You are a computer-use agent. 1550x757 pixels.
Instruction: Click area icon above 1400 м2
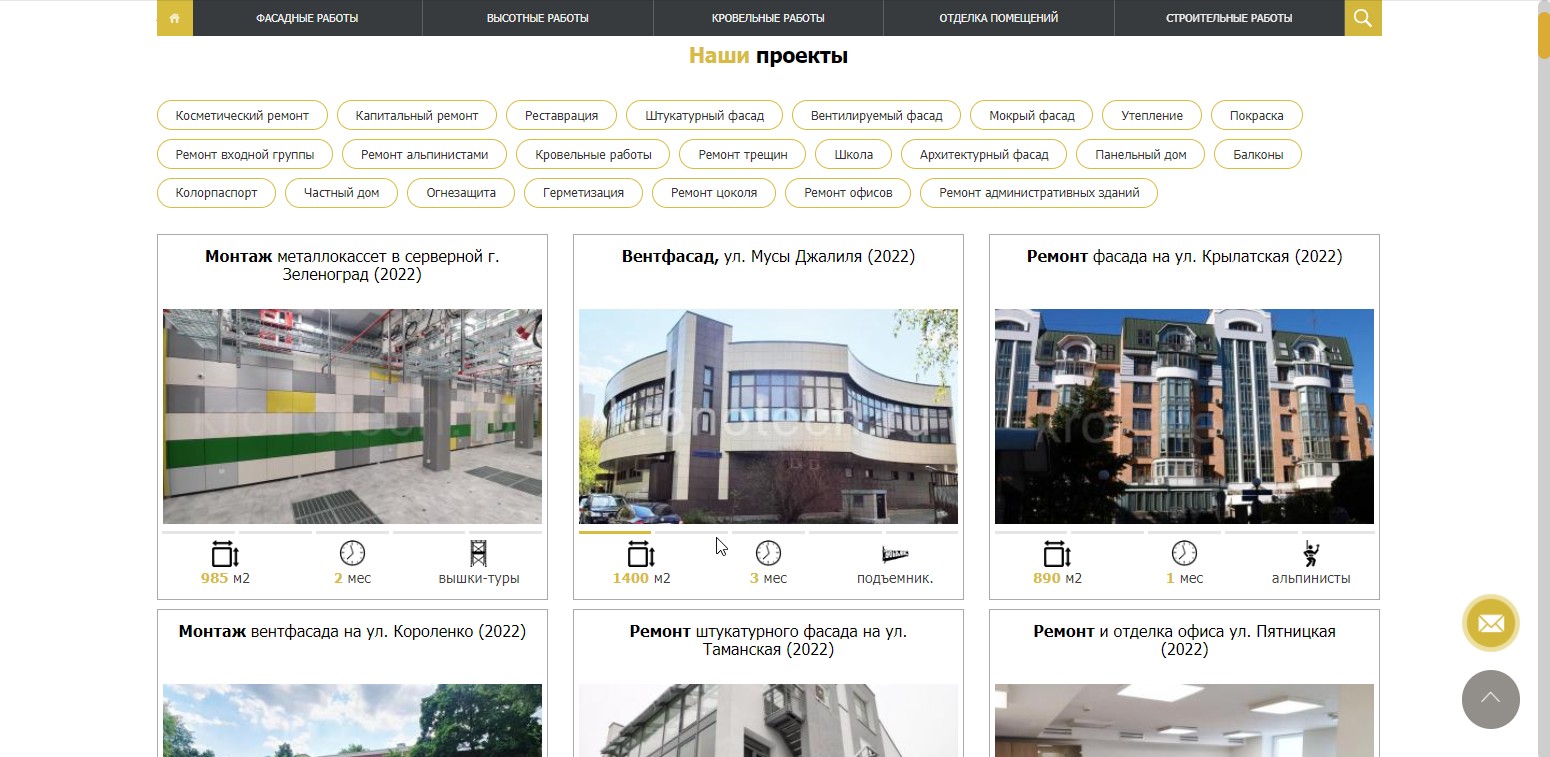(642, 554)
